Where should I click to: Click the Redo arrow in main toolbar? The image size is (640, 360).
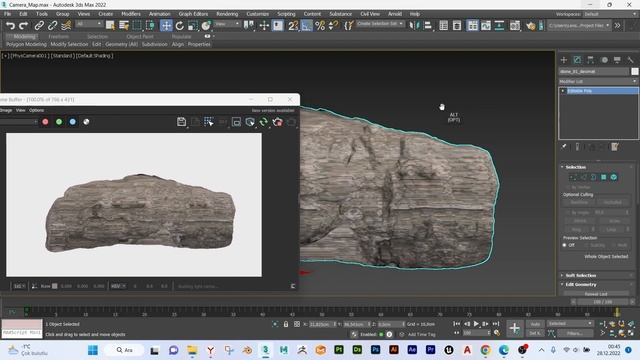(x=24, y=26)
